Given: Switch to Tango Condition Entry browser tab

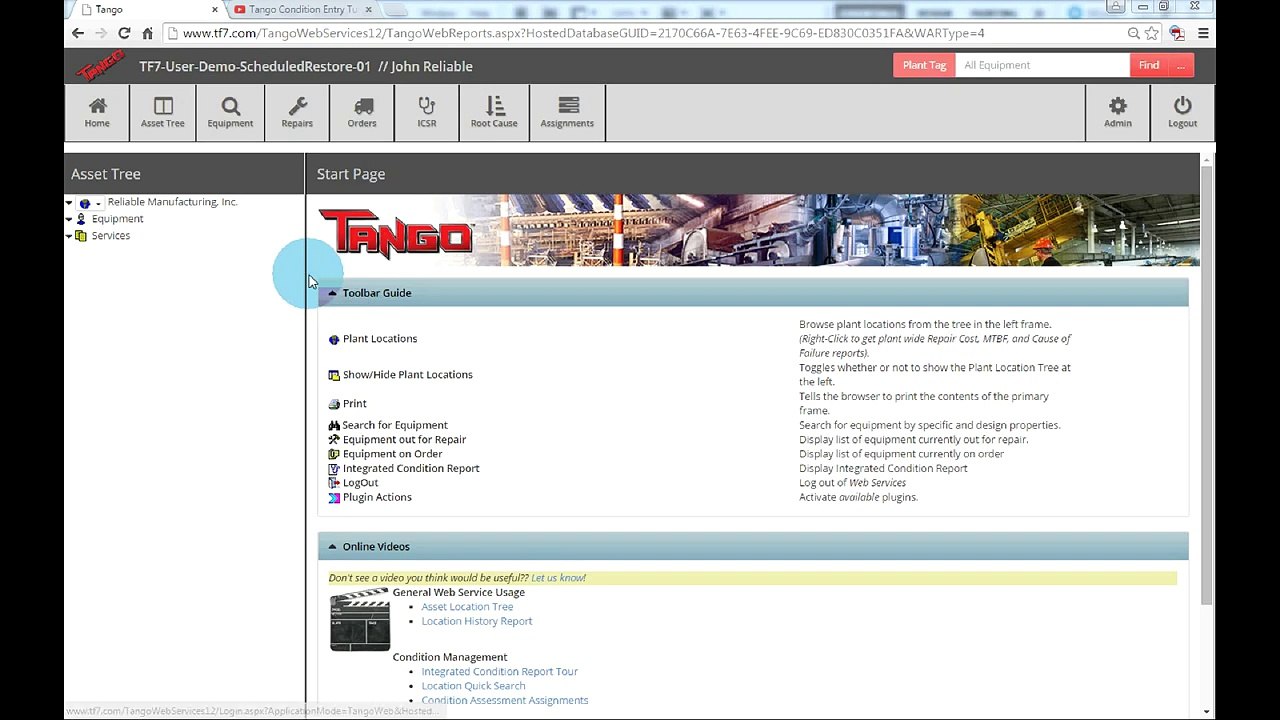Looking at the screenshot, I should click(303, 10).
